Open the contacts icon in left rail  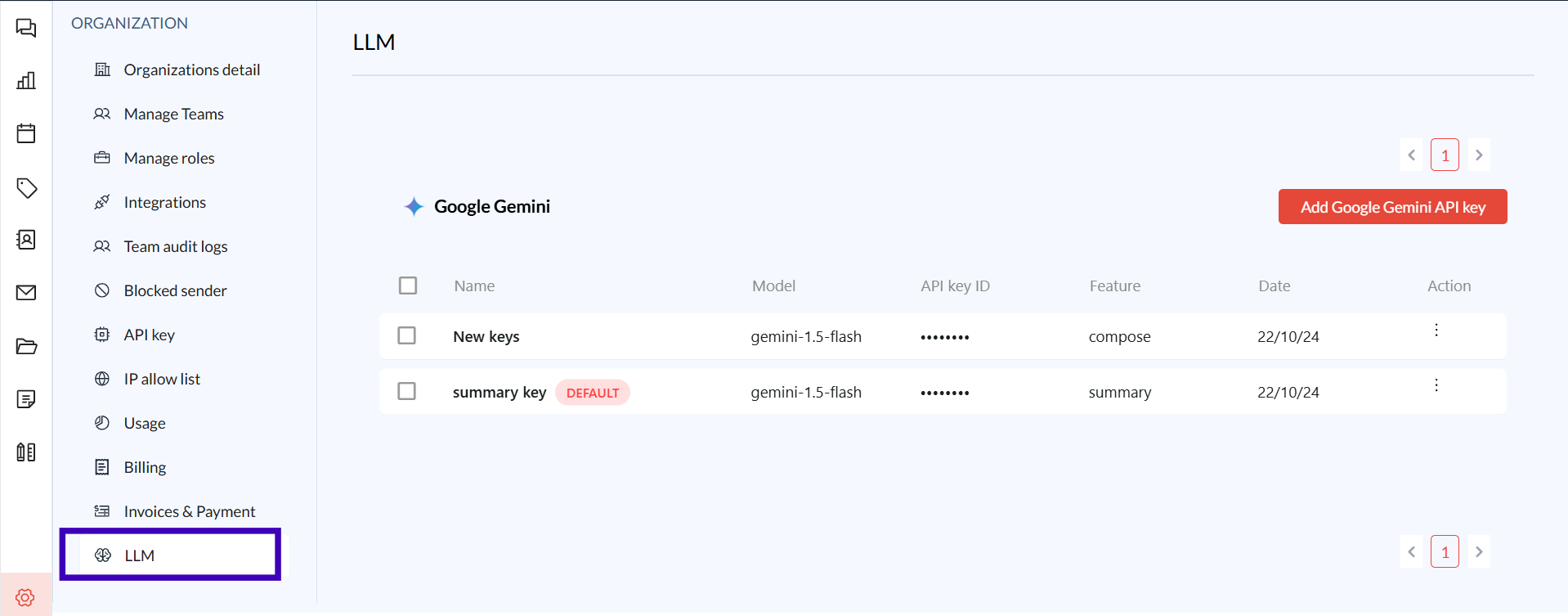tap(26, 240)
